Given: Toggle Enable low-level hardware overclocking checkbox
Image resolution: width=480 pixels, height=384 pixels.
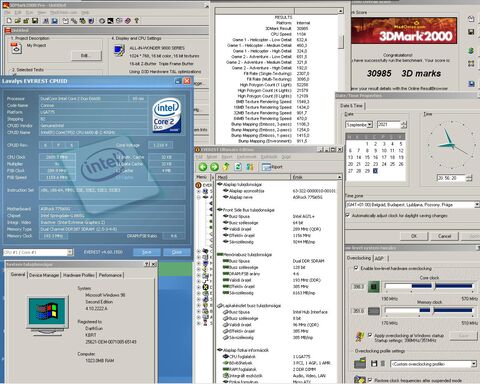Looking at the screenshot, I should pyautogui.click(x=356, y=268).
